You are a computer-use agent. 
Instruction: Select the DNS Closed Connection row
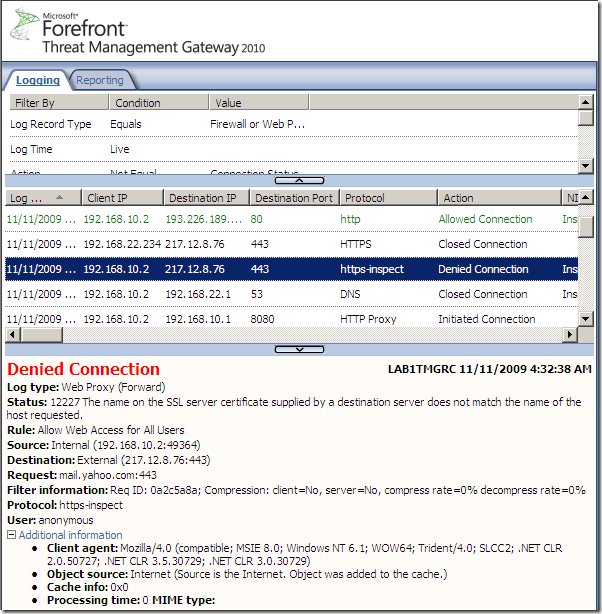(x=291, y=294)
